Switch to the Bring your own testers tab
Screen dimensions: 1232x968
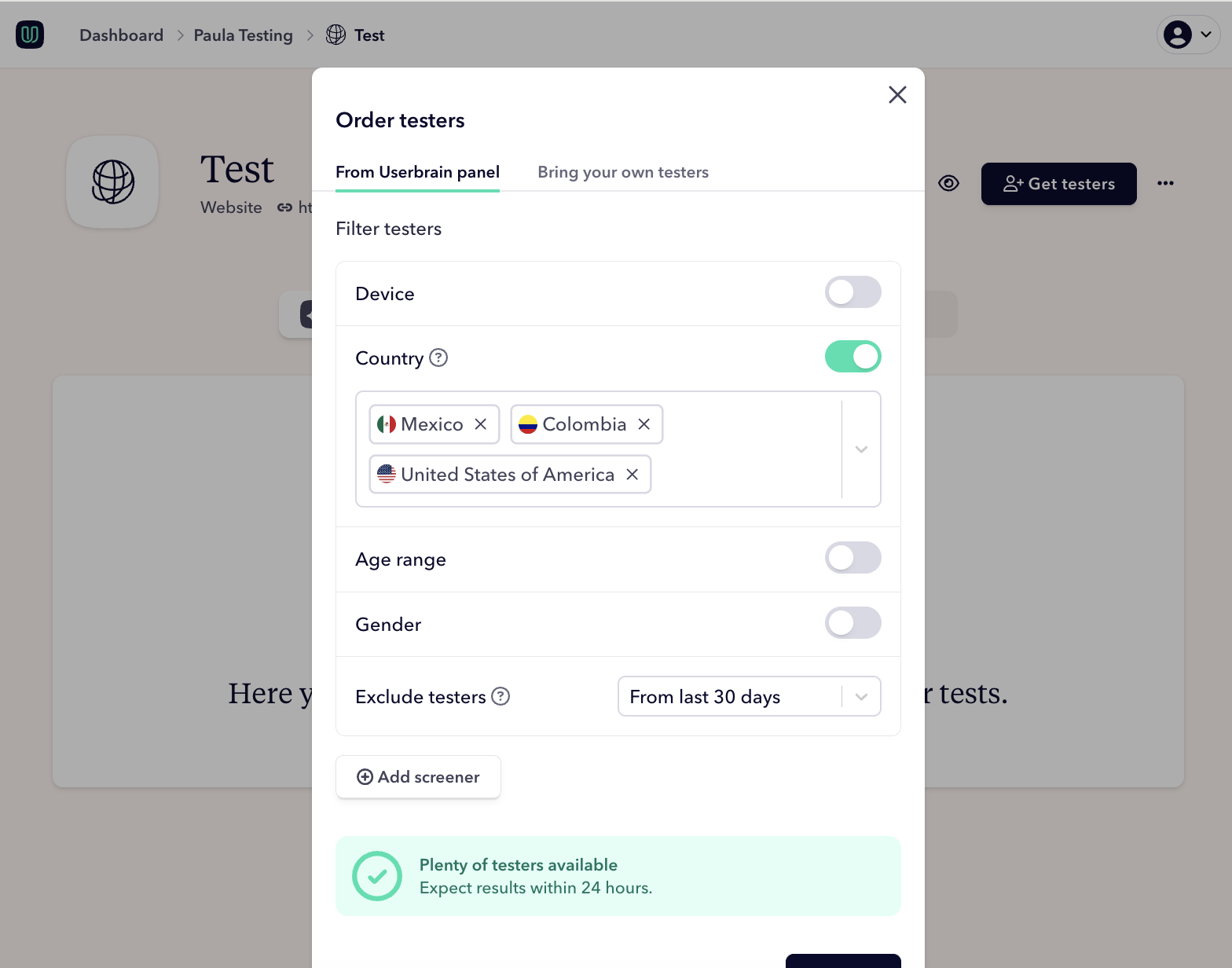click(x=623, y=172)
